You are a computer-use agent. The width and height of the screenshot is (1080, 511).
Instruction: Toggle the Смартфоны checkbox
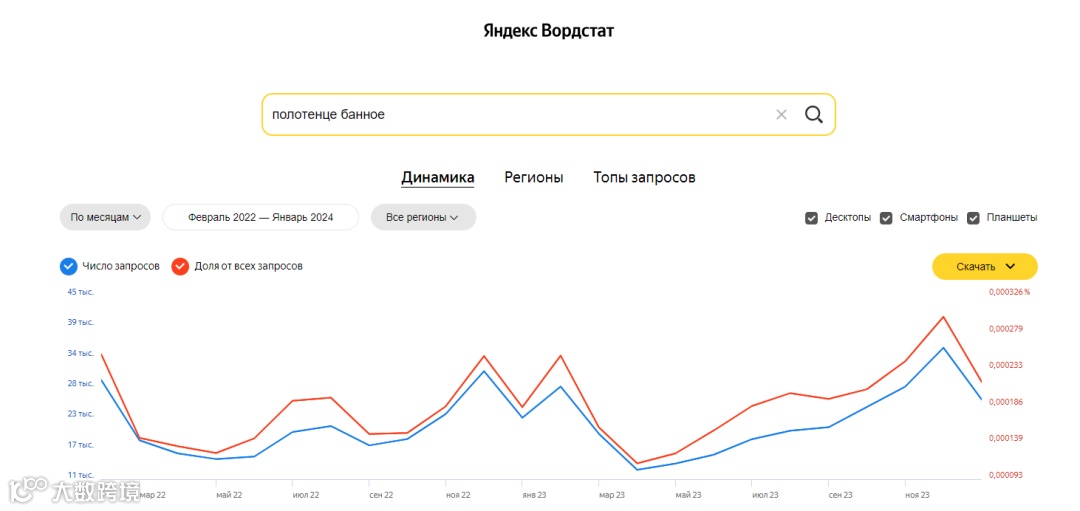tap(886, 218)
